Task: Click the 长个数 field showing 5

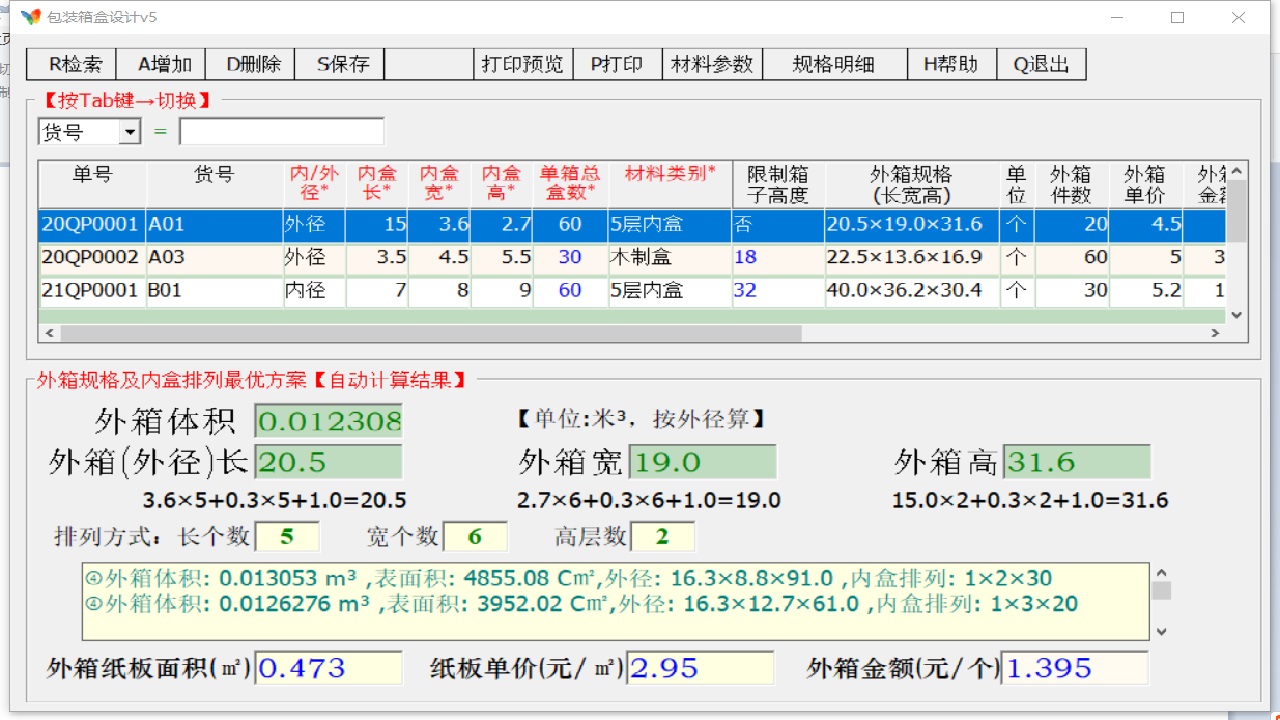Action: pyautogui.click(x=287, y=537)
